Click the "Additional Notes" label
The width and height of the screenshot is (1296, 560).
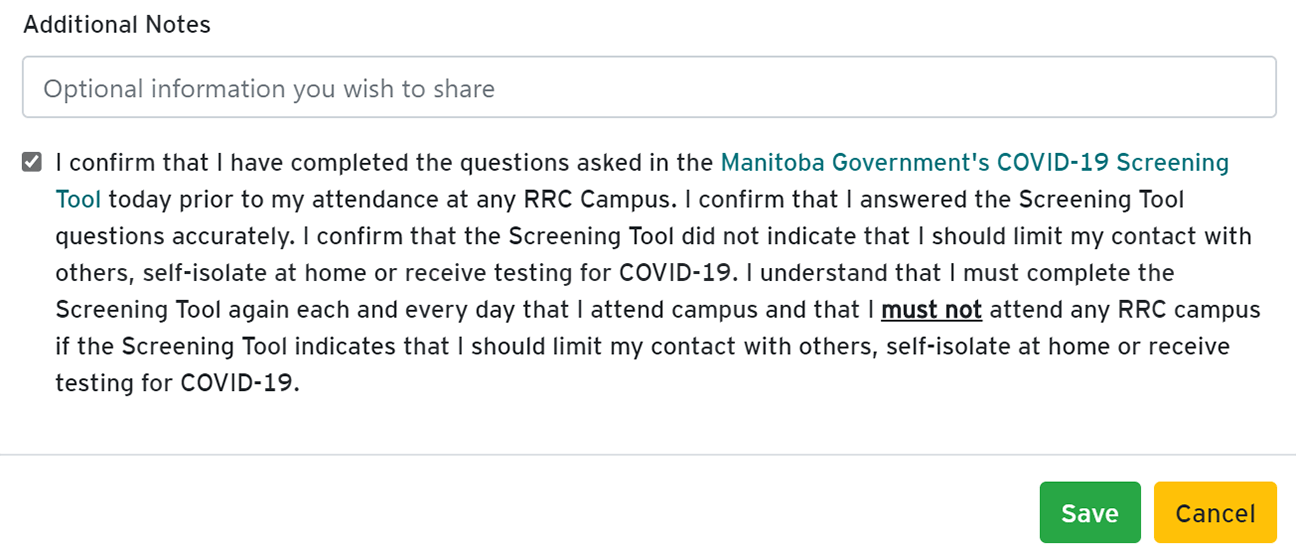117,25
